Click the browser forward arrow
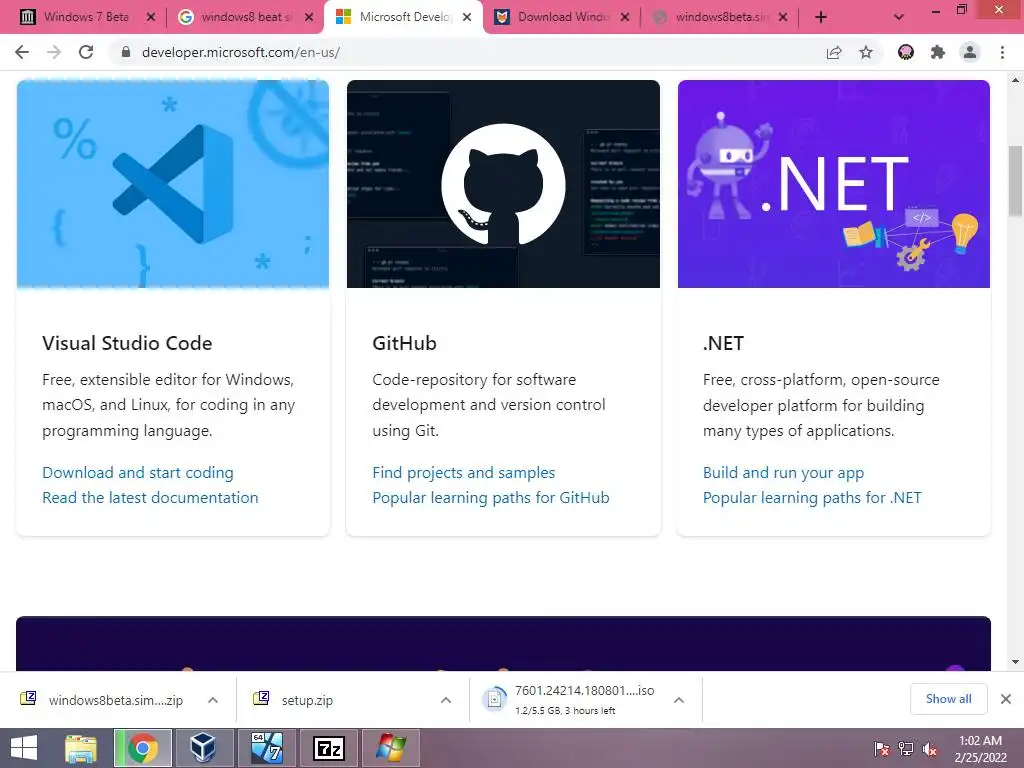The width and height of the screenshot is (1024, 768). pyautogui.click(x=54, y=52)
